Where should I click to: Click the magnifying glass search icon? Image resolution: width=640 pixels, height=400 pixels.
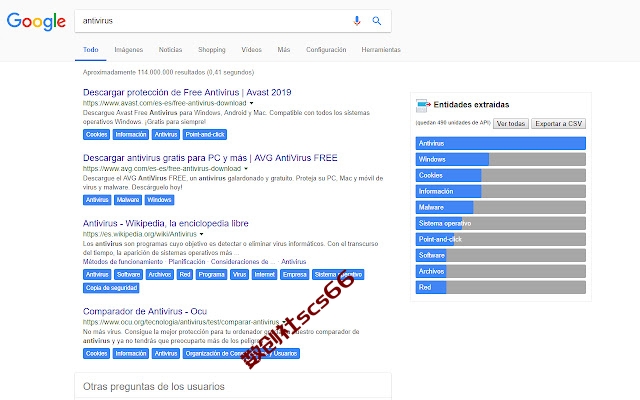[x=377, y=21]
